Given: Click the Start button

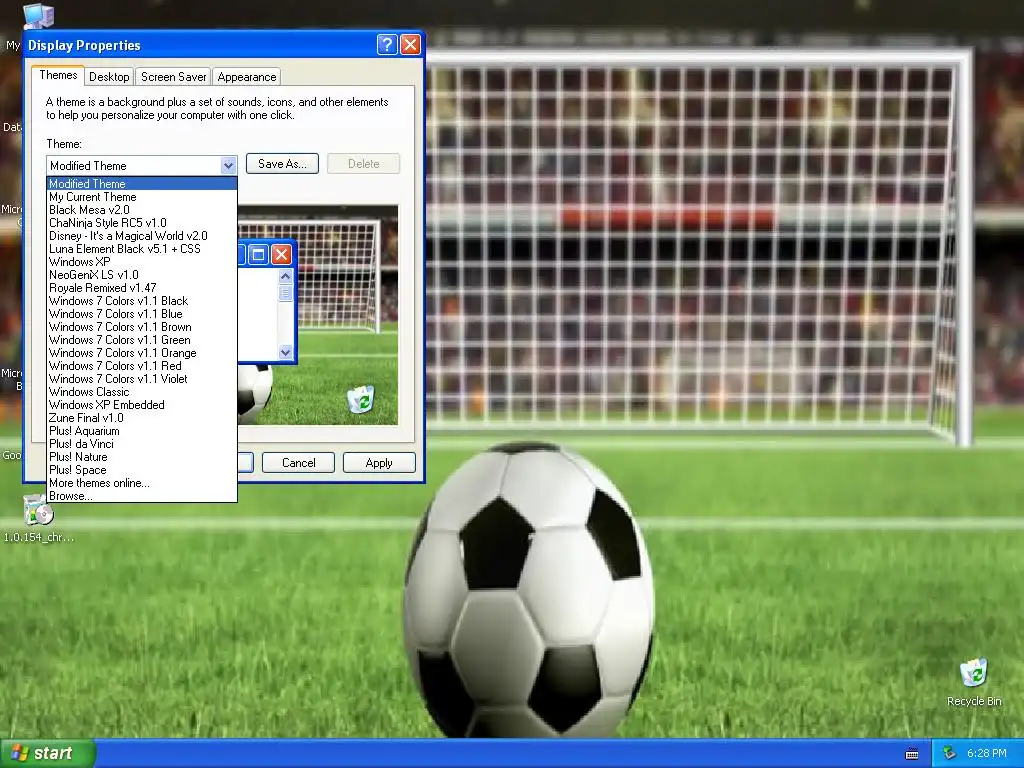Looking at the screenshot, I should pyautogui.click(x=46, y=753).
